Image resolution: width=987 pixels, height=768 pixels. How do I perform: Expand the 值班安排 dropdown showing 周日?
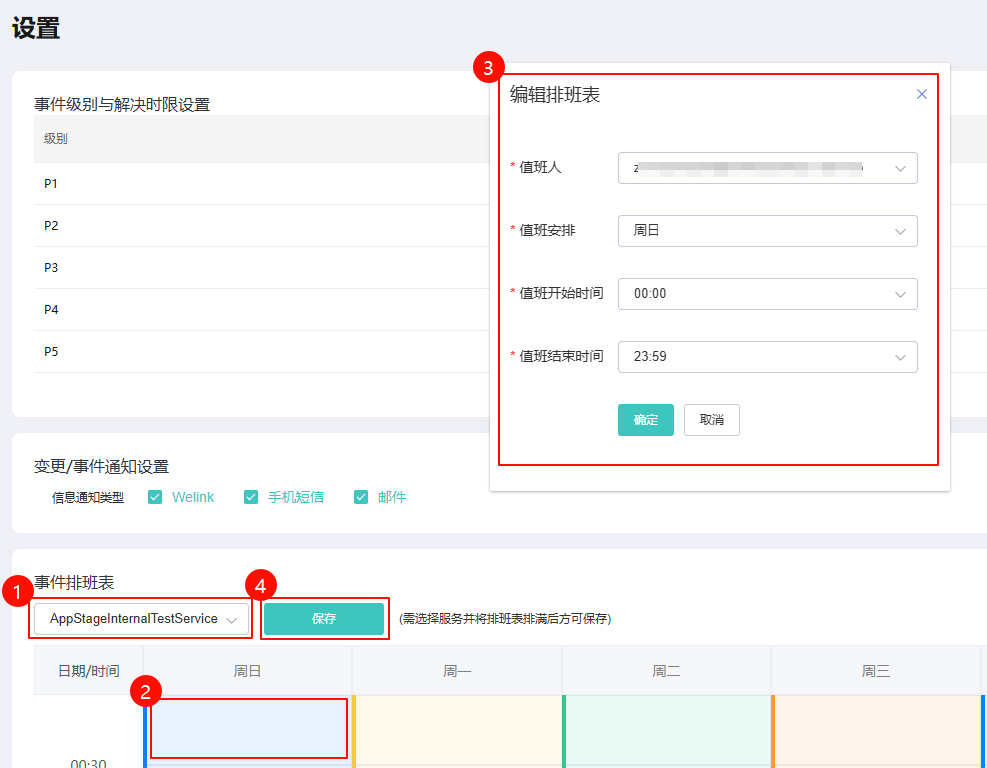767,231
